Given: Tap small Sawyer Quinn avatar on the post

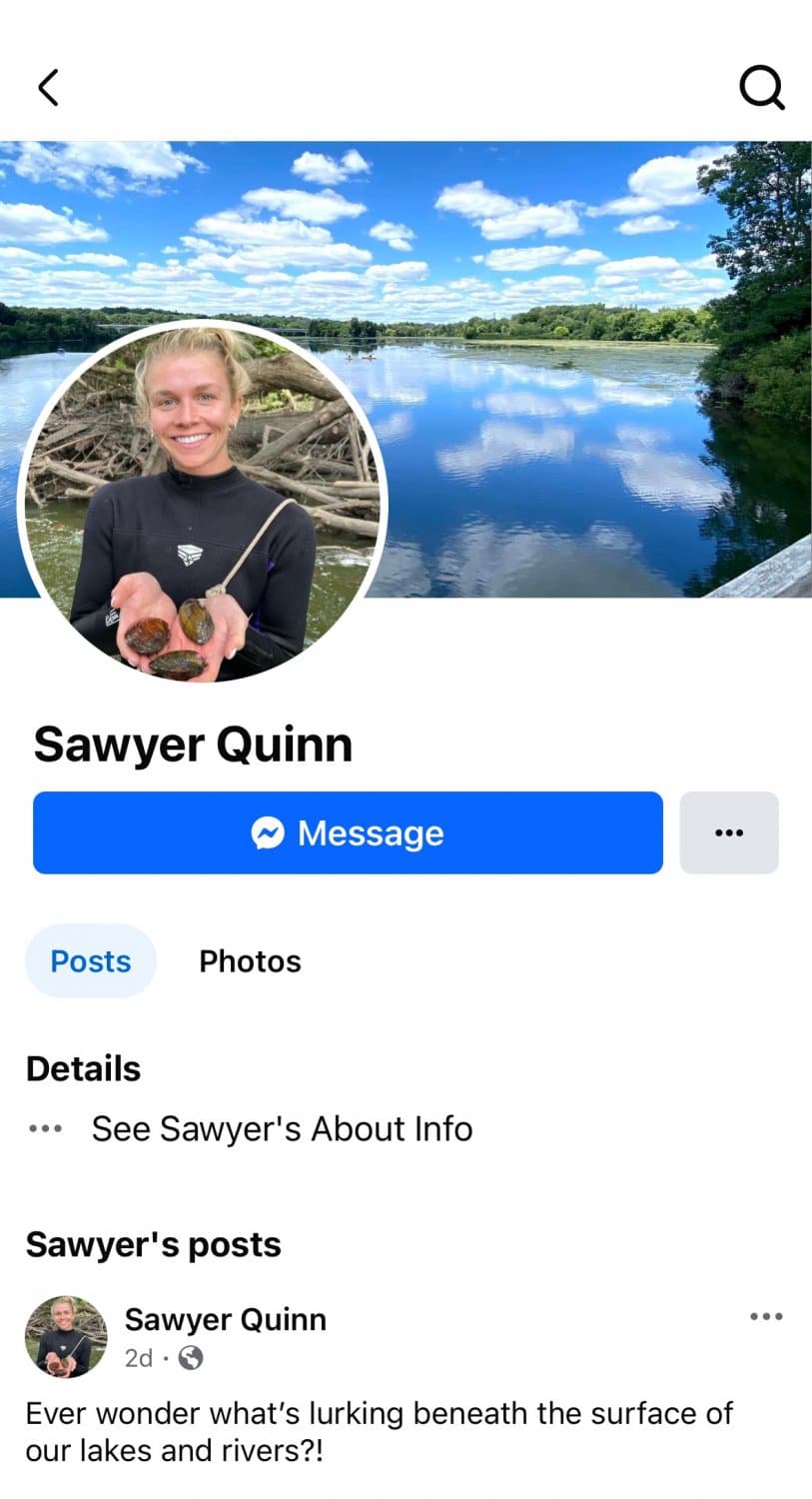Looking at the screenshot, I should pyautogui.click(x=66, y=1337).
